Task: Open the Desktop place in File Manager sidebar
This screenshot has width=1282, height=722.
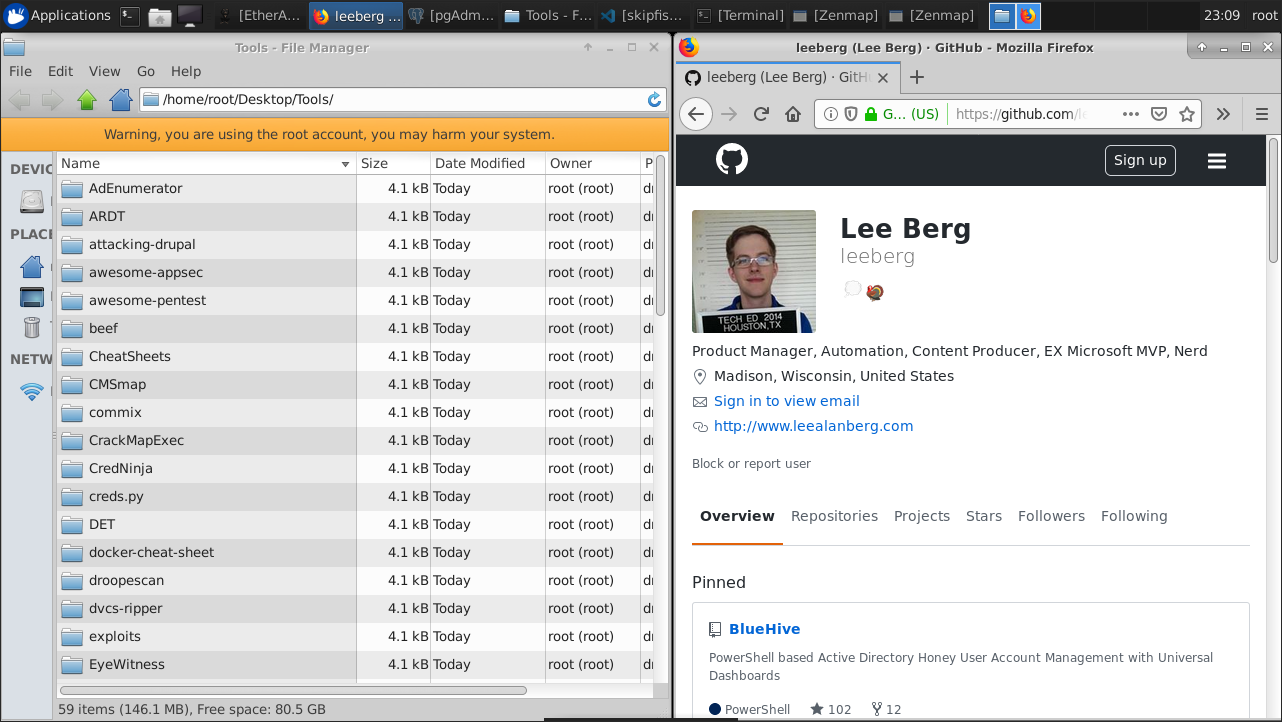Action: point(32,297)
